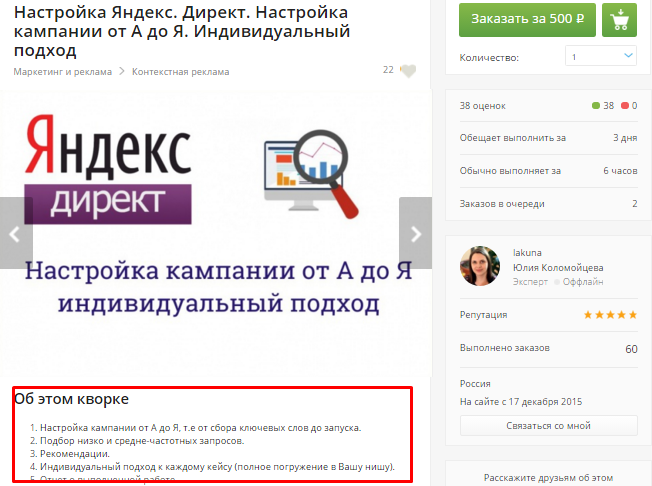Image resolution: width=652 pixels, height=486 pixels.
Task: Show the previous slide with left arrow
Action: [15, 233]
